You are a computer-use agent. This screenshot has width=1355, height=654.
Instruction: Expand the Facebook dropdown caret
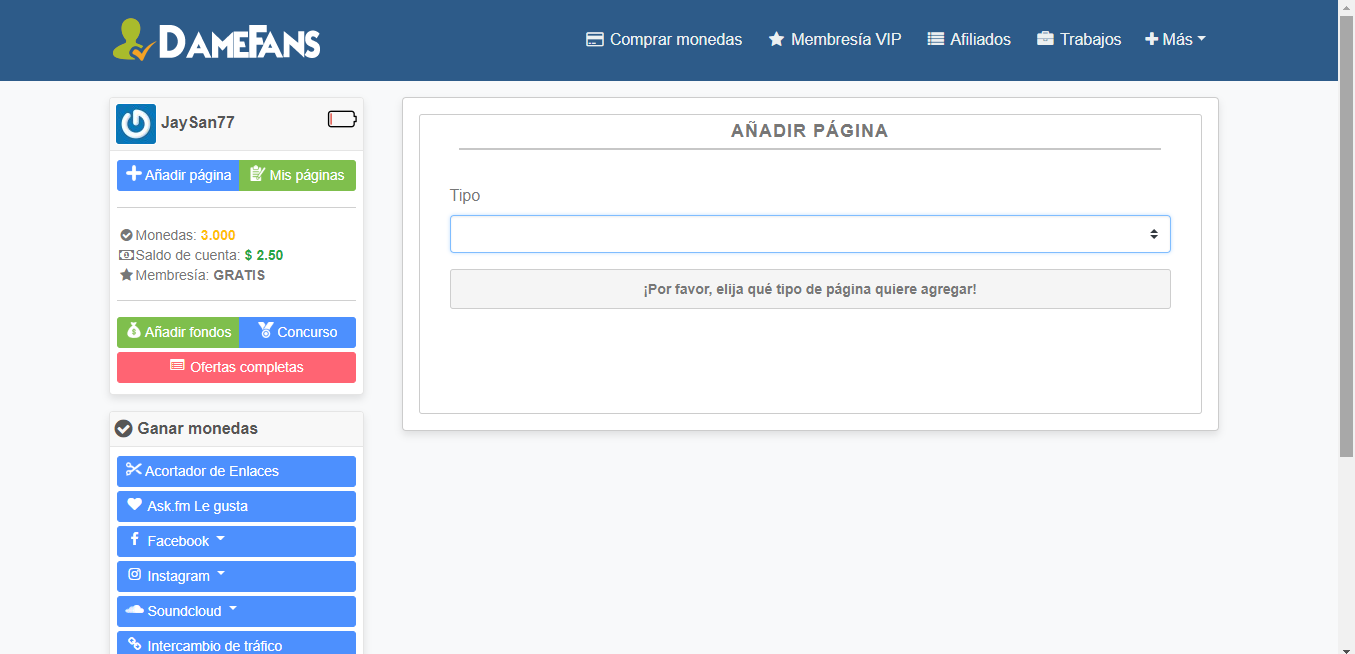[x=220, y=540]
